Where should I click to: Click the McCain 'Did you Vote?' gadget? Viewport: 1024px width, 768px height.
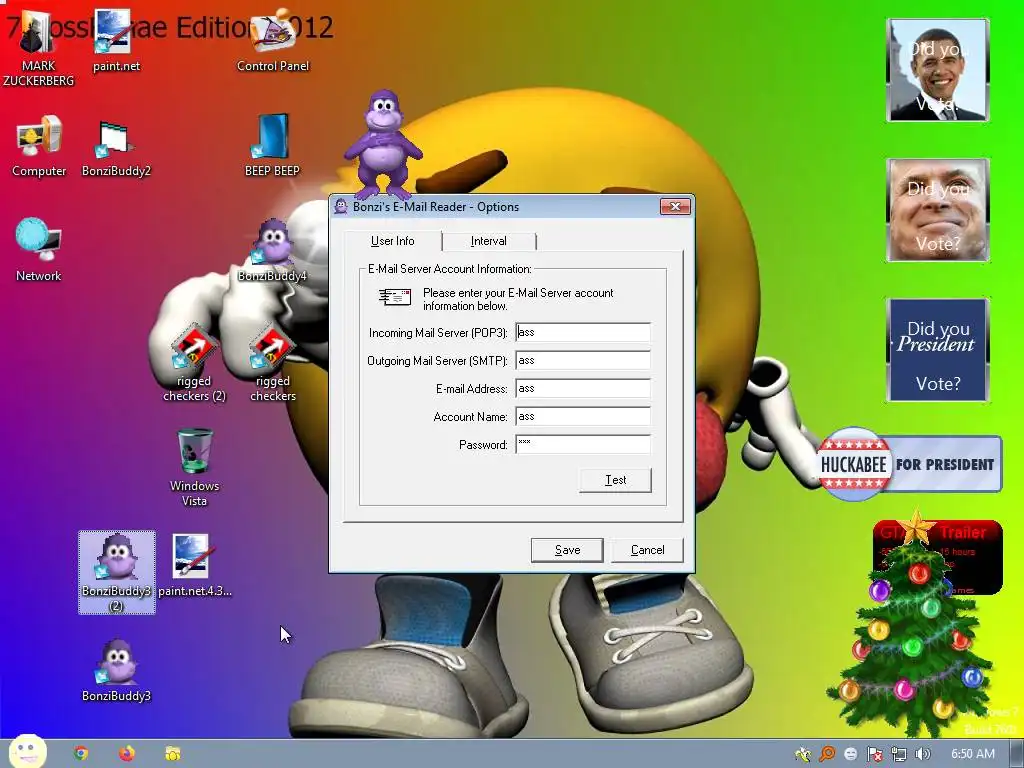(x=938, y=210)
